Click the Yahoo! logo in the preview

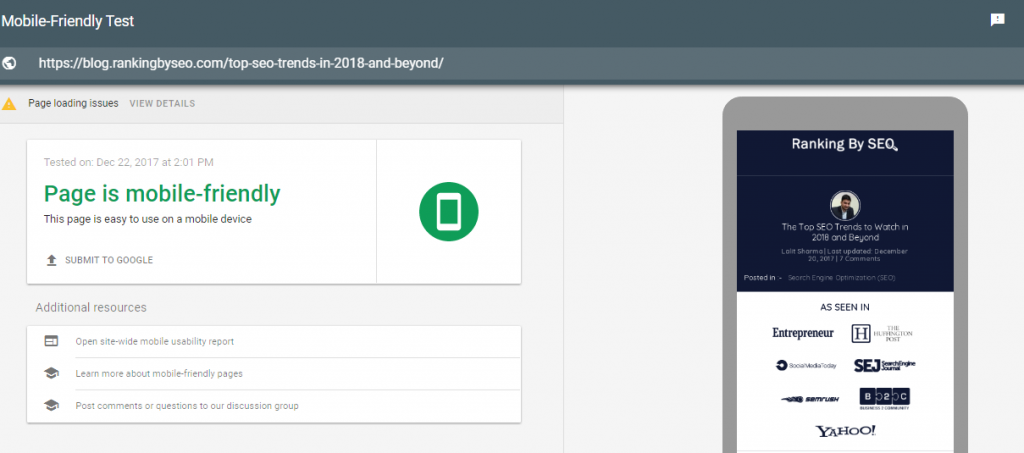pos(845,431)
